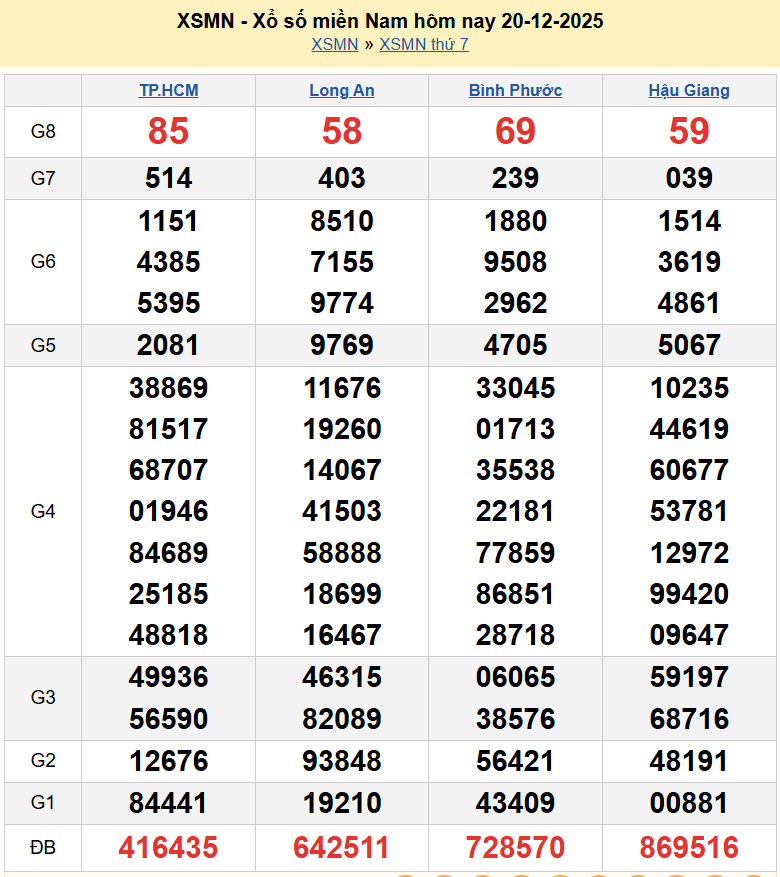Select Hậu Giang G5 number 5067
This screenshot has height=877, width=780.
coord(689,345)
